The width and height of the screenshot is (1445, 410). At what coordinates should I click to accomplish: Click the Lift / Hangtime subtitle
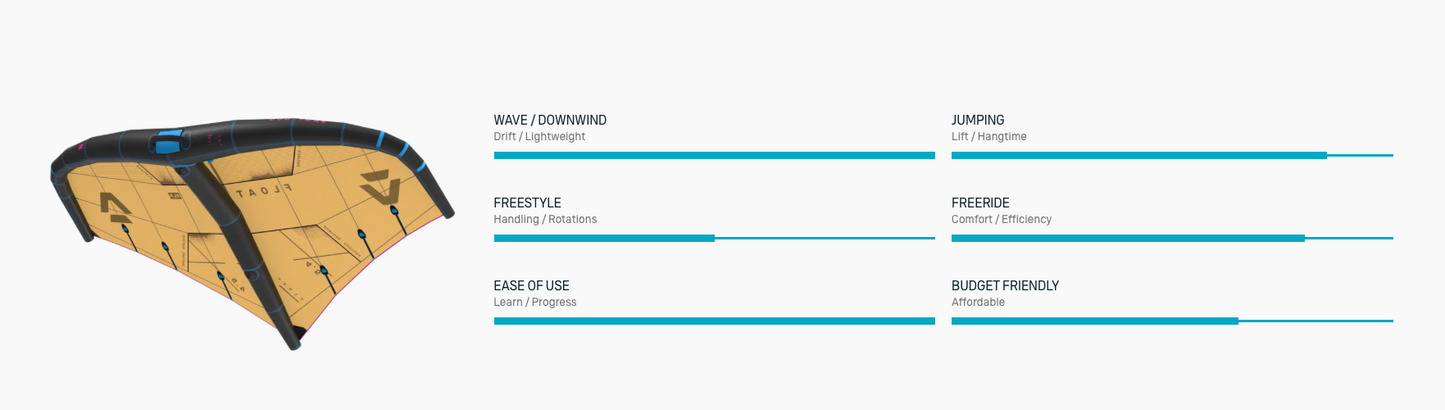pos(989,137)
